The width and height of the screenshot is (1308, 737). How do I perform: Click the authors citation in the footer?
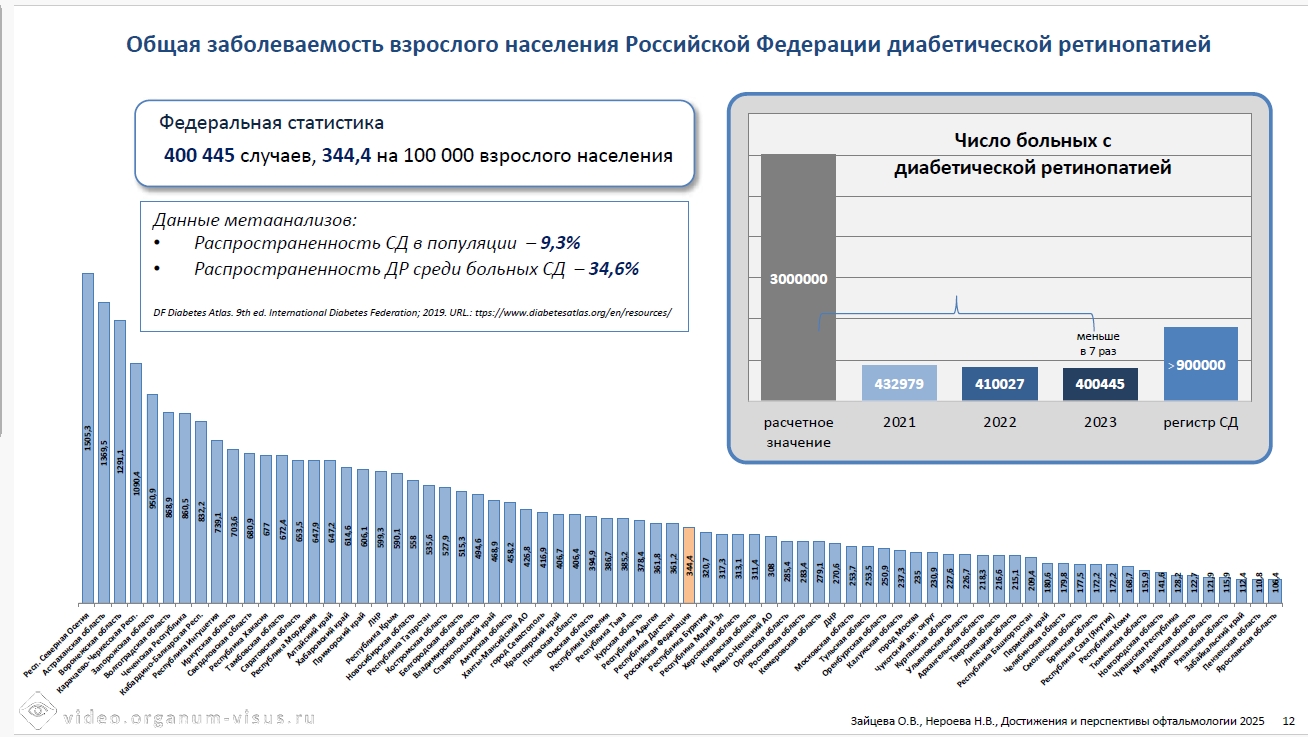1050,720
